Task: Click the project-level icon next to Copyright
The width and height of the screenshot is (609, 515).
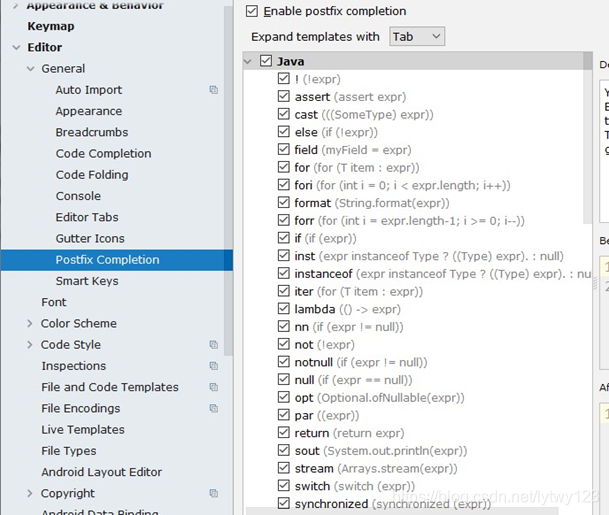Action: [x=214, y=493]
